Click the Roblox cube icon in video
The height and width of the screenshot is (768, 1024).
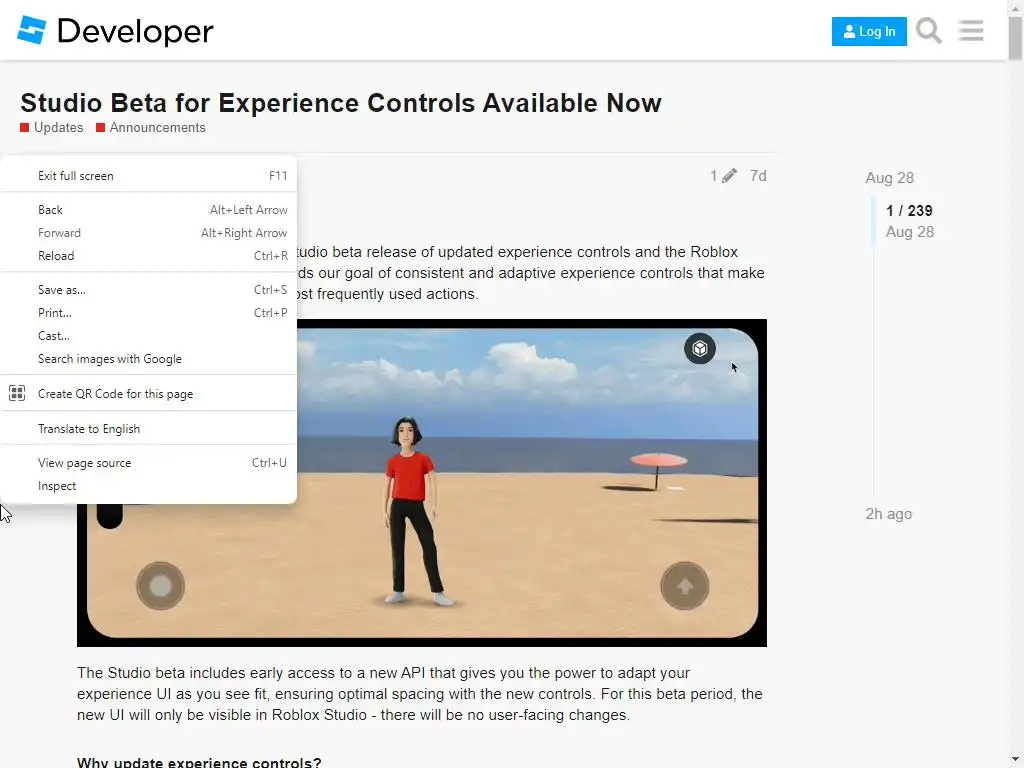coord(699,349)
